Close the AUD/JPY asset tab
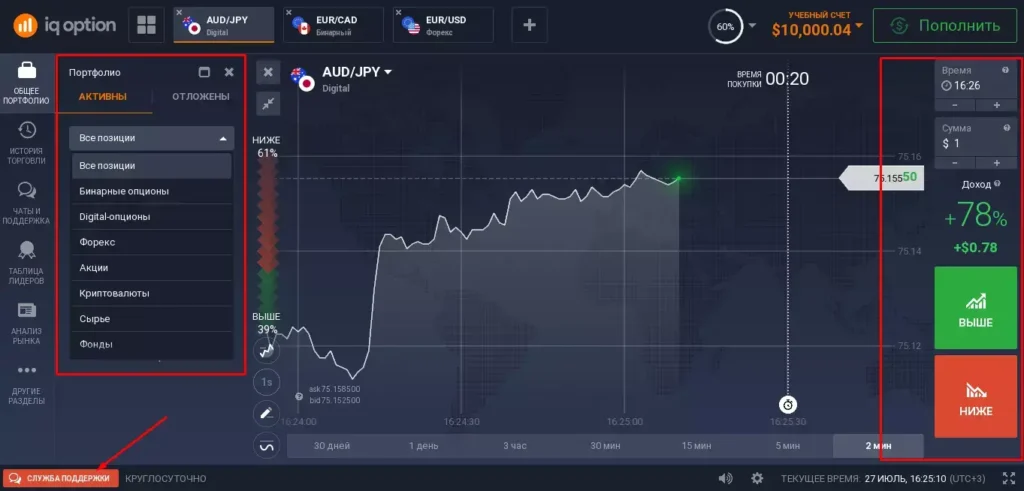The width and height of the screenshot is (1024, 491). click(179, 13)
